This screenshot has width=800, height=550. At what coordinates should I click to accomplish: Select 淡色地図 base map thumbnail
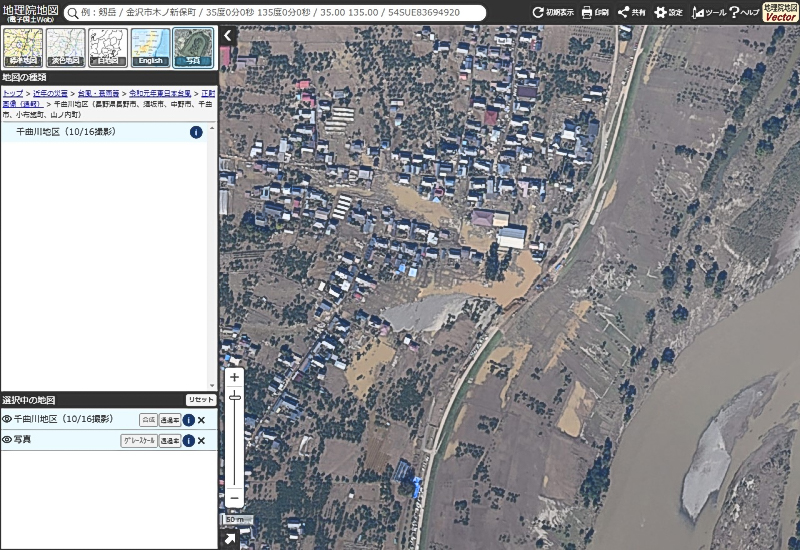pos(65,47)
